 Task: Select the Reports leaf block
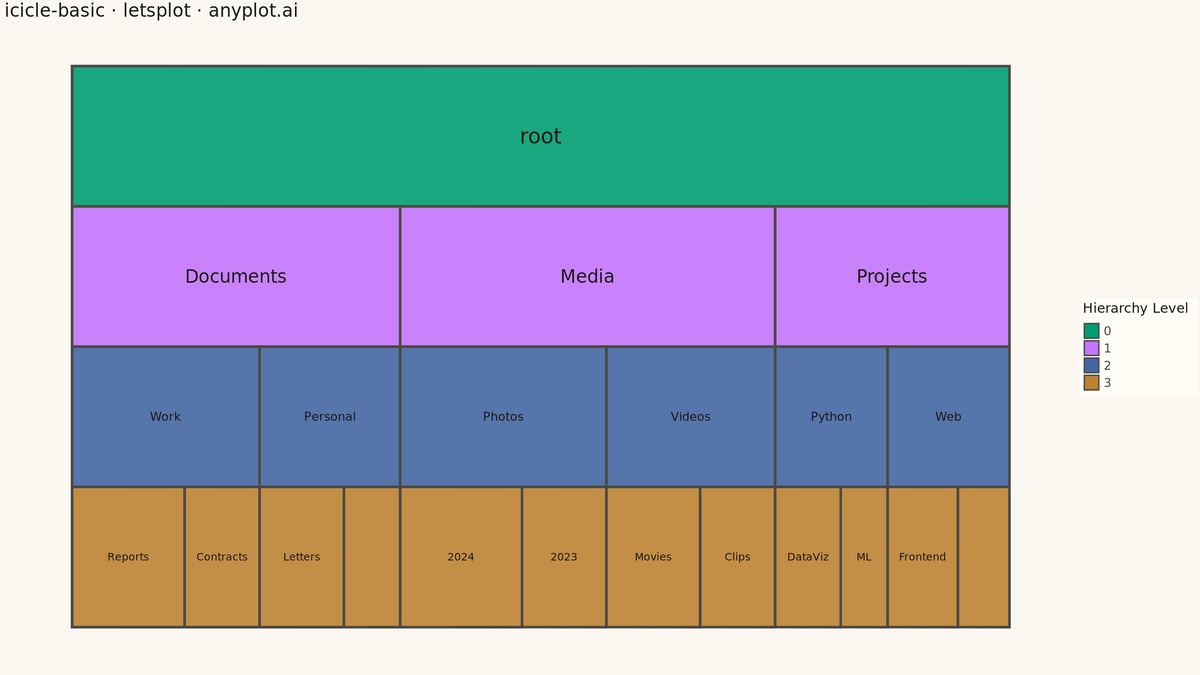[128, 557]
